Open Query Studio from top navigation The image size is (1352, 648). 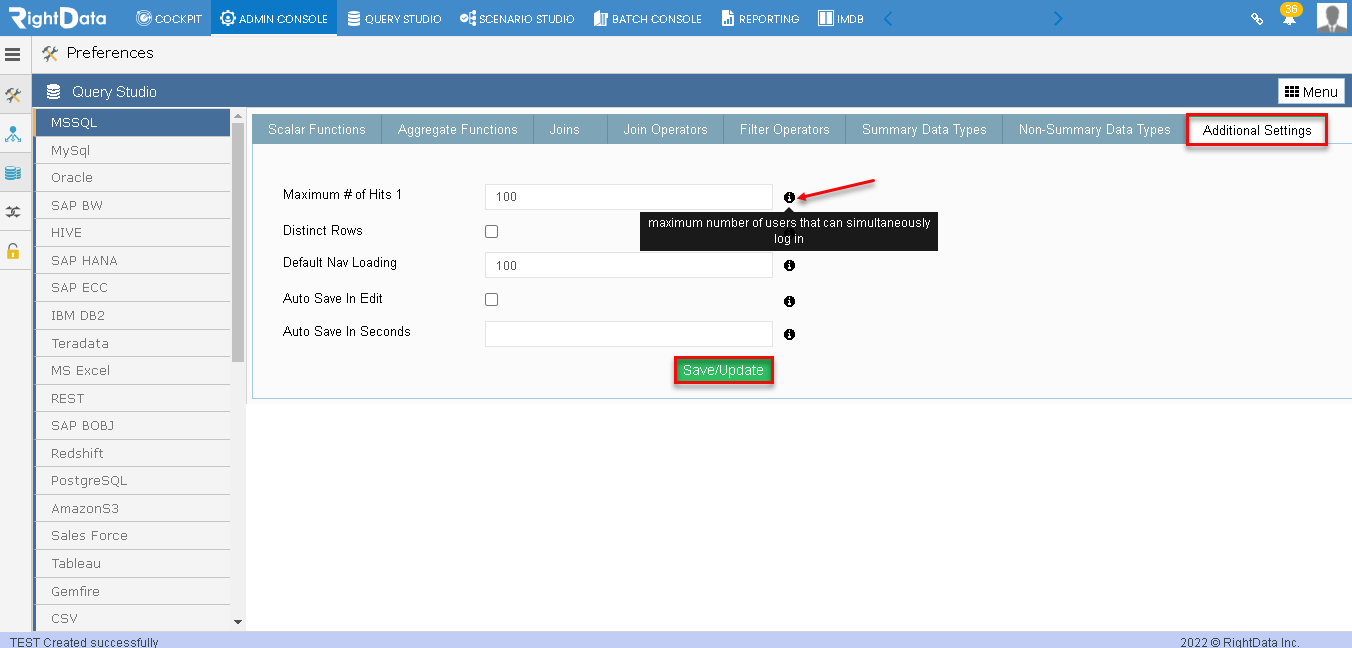click(x=394, y=18)
